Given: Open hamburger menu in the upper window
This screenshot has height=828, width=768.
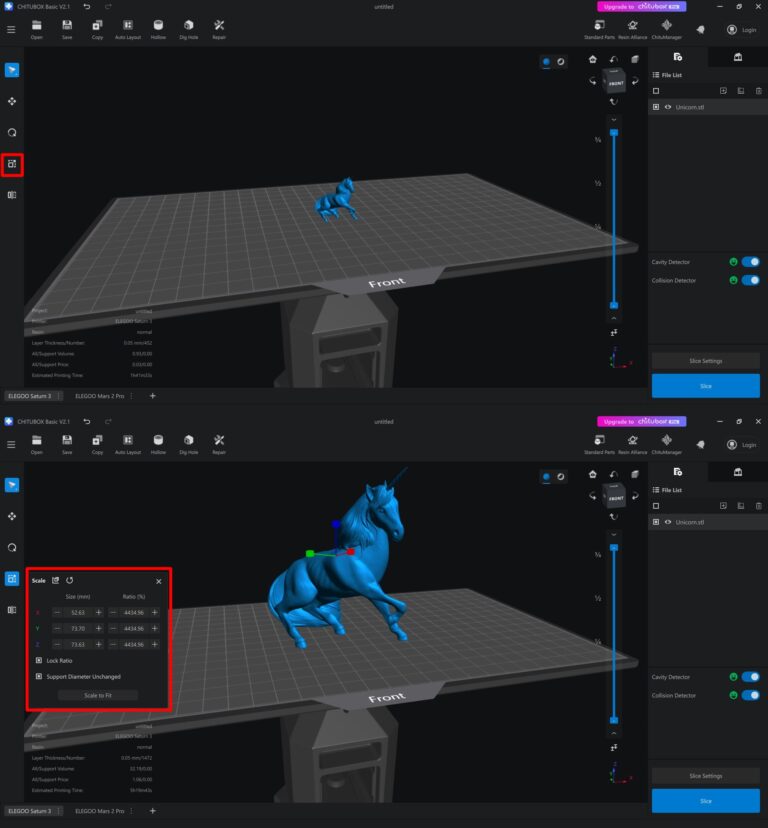Looking at the screenshot, I should pos(11,29).
